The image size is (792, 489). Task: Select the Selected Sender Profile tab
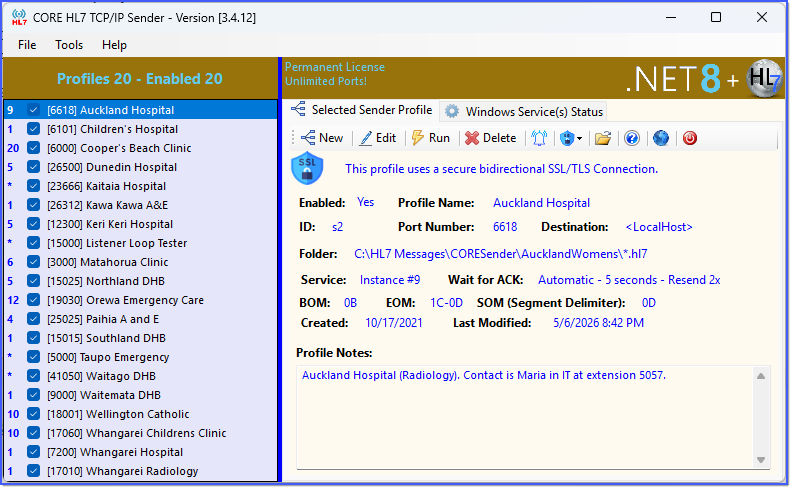tap(362, 110)
